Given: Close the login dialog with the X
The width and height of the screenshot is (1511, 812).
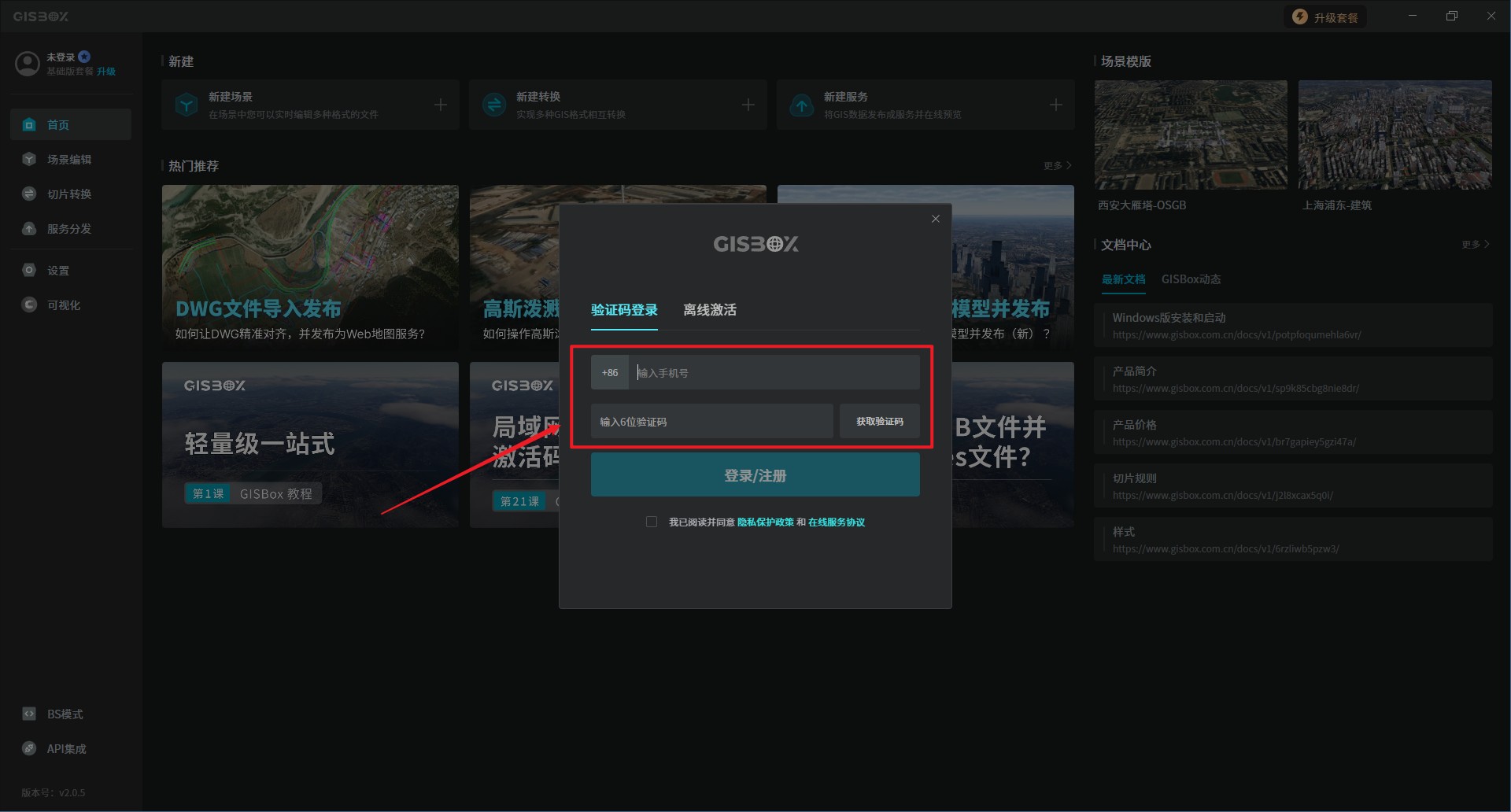Looking at the screenshot, I should [x=936, y=219].
